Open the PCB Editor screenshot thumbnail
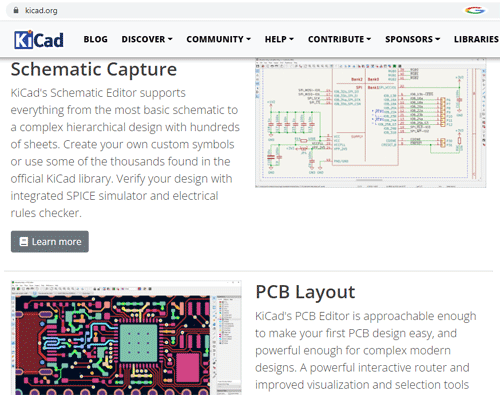This screenshot has height=395, width=500. 126,338
